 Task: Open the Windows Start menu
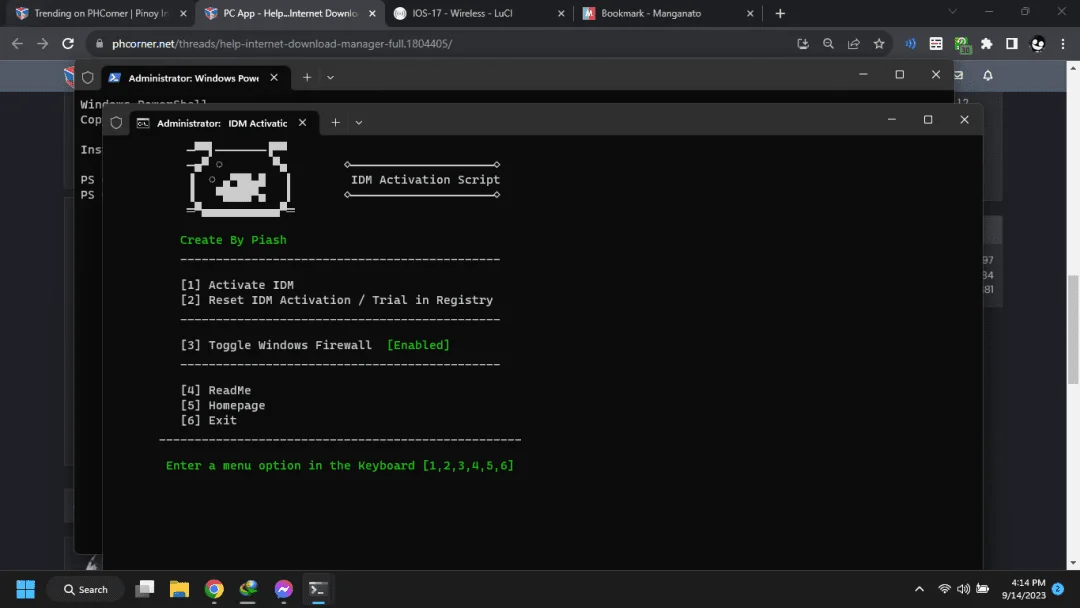tap(25, 589)
